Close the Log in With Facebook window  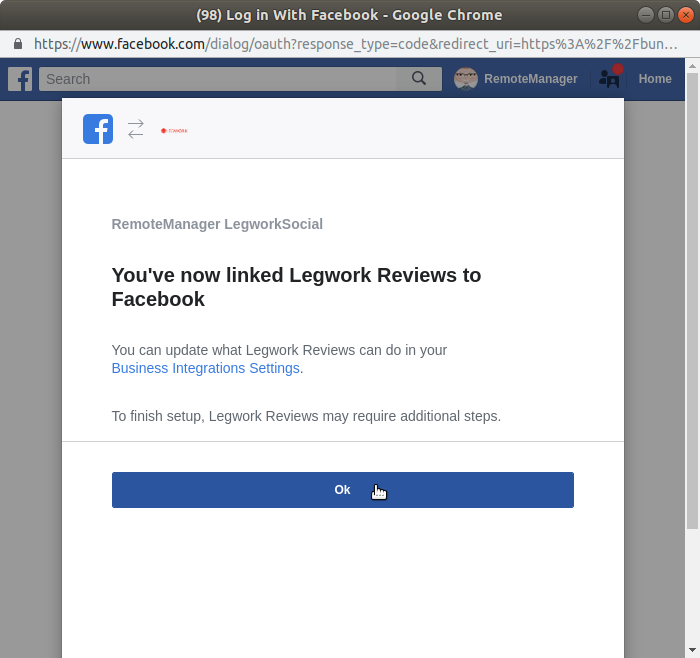click(x=684, y=15)
